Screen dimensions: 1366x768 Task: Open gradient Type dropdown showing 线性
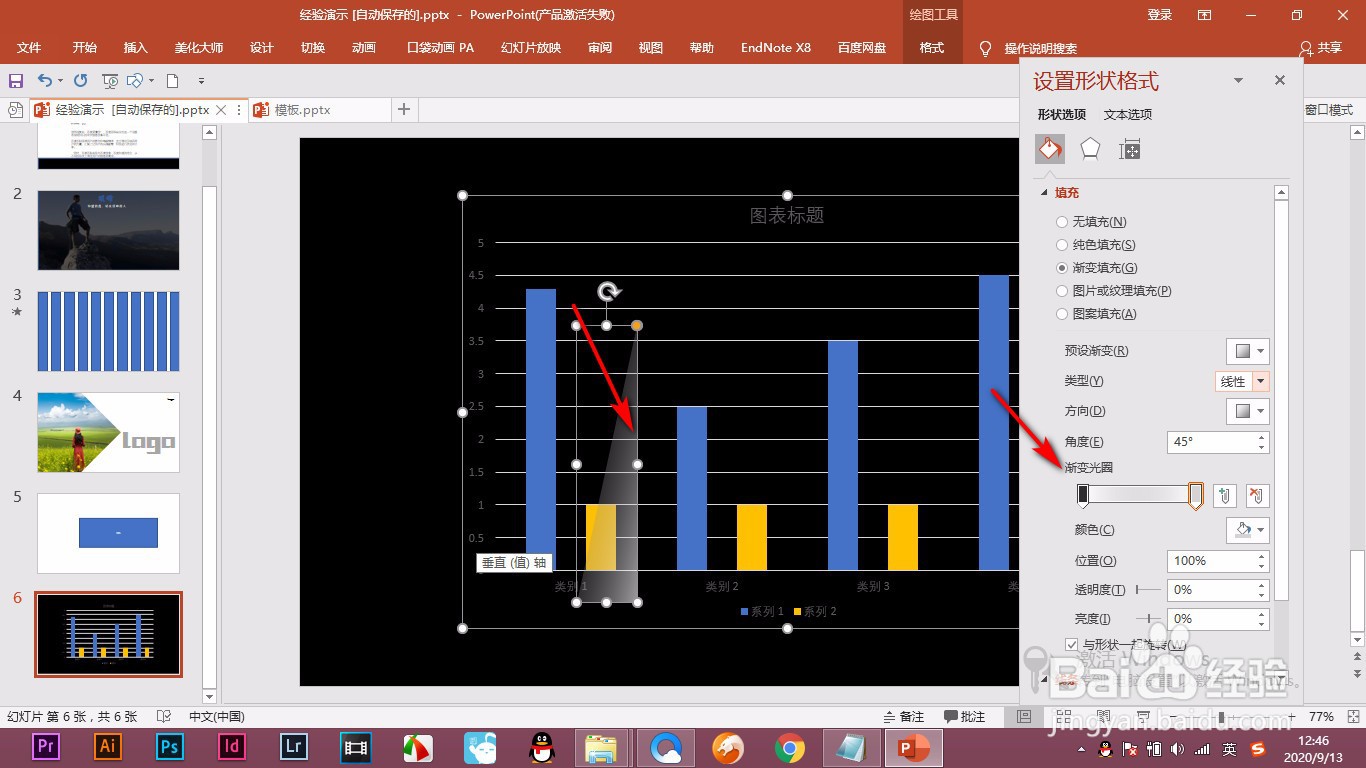(1242, 381)
